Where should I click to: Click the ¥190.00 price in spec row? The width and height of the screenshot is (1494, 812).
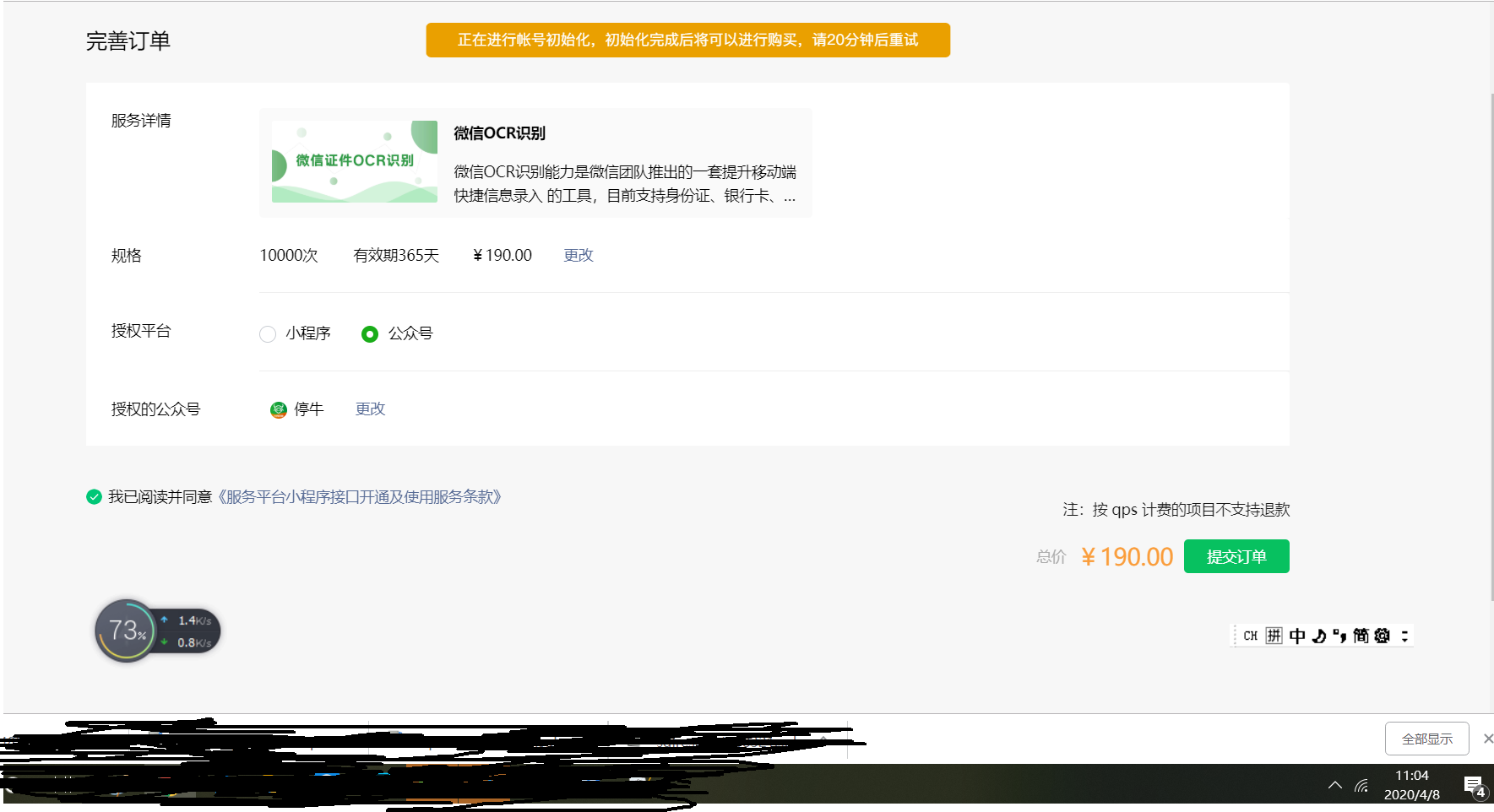point(503,255)
